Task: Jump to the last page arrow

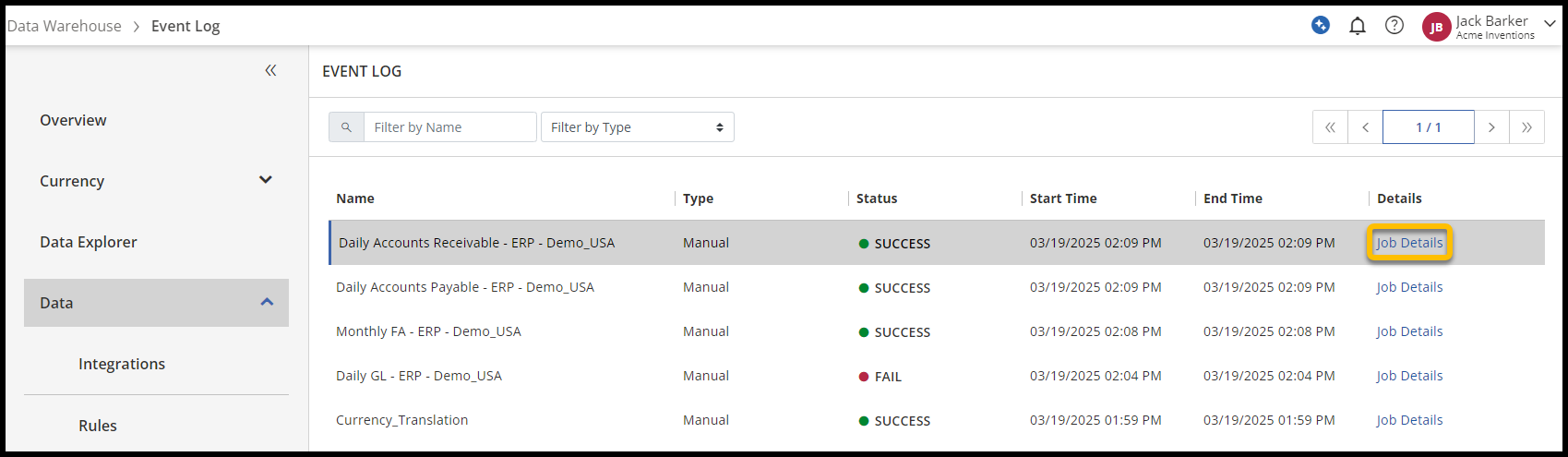Action: [1526, 127]
